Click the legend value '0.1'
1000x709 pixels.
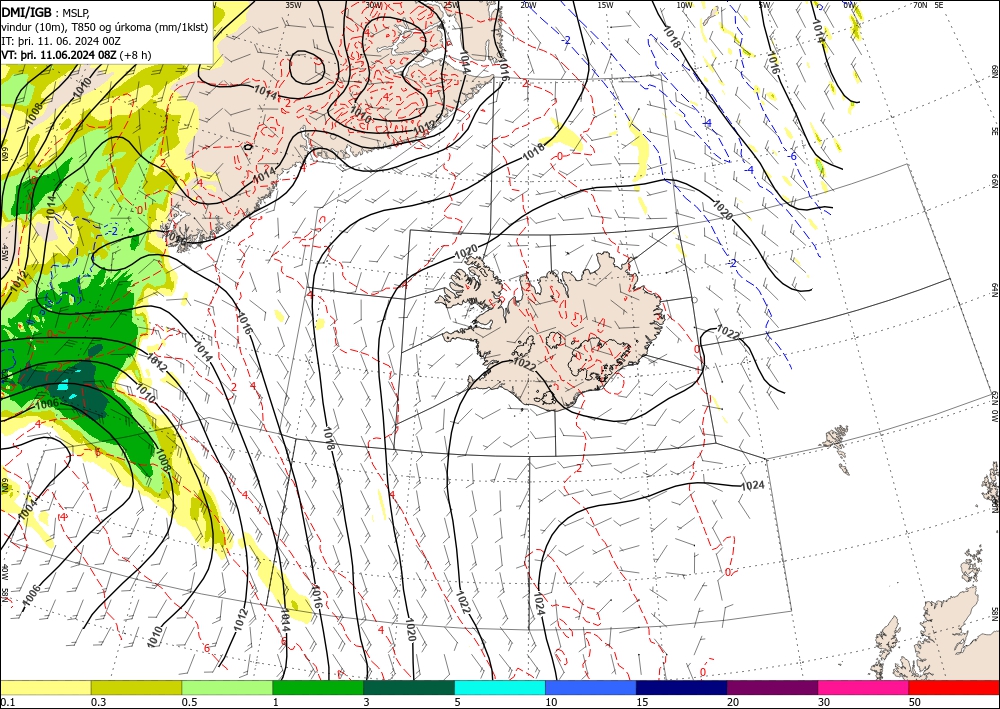6,702
